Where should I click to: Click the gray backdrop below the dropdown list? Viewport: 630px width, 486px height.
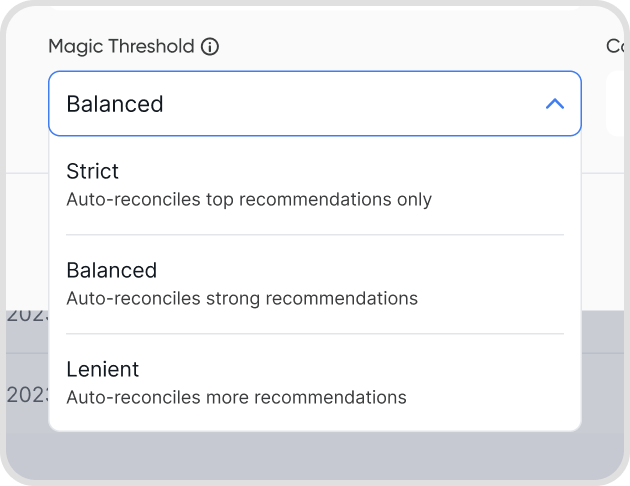(x=314, y=455)
